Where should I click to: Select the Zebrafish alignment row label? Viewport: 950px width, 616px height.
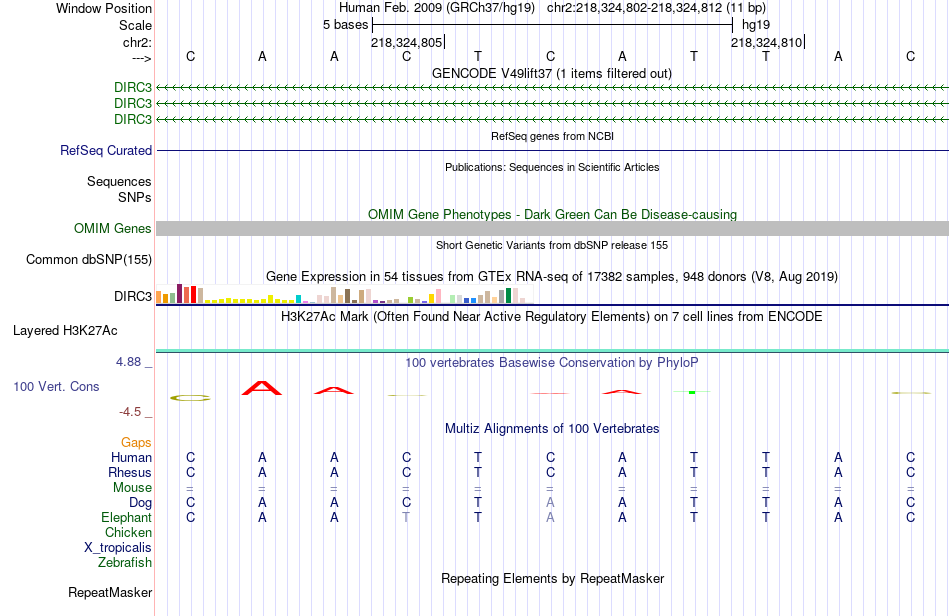pyautogui.click(x=125, y=563)
